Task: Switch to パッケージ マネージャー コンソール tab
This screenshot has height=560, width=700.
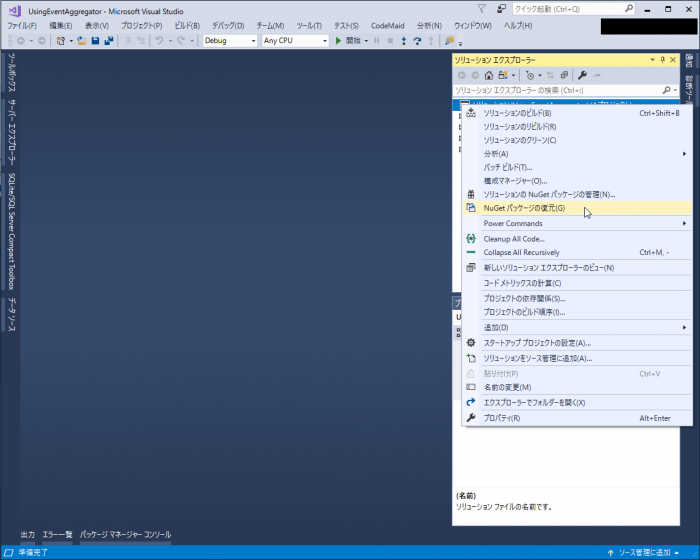Action: (x=125, y=535)
